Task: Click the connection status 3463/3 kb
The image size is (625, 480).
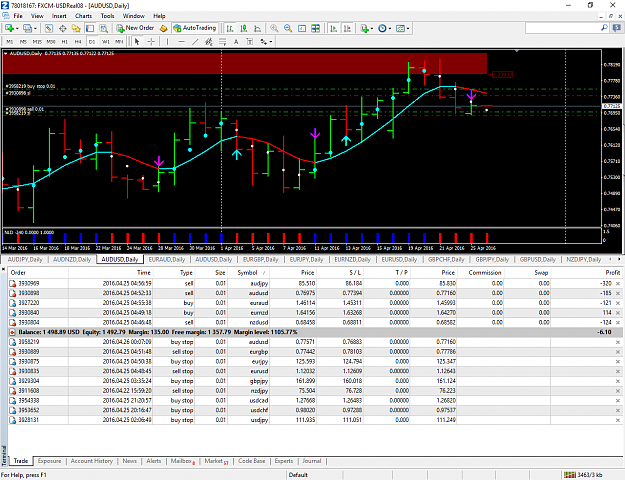Action: 583,475
